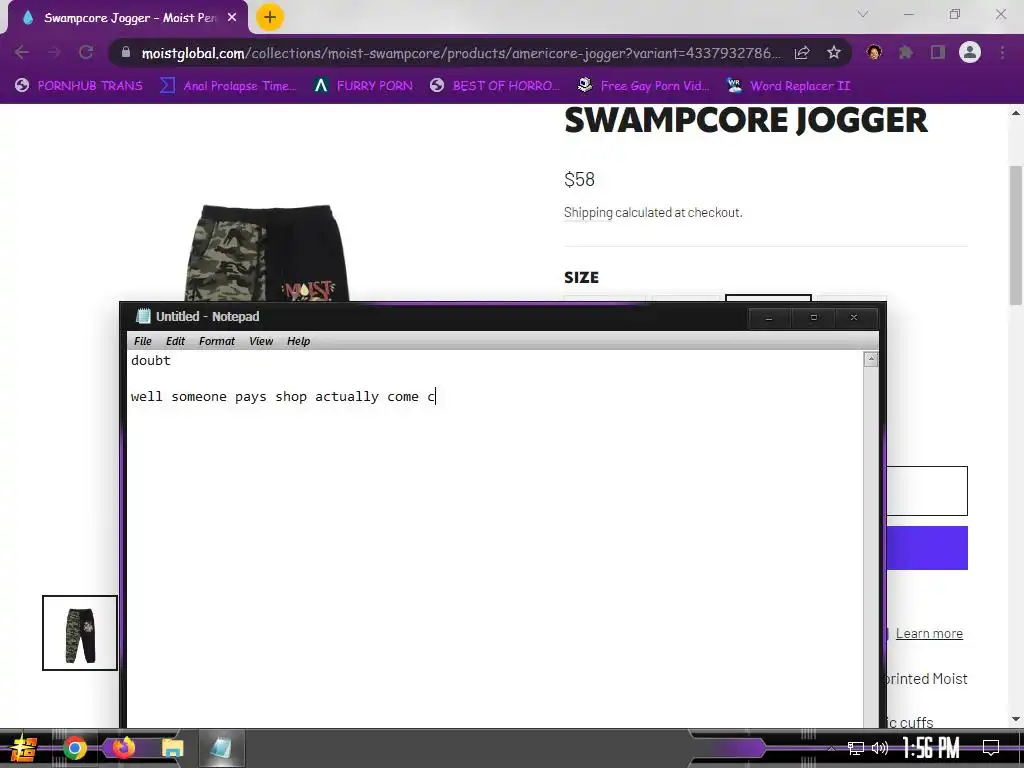Open the tab search chevron in Chrome
The height and width of the screenshot is (768, 1024).
(863, 14)
